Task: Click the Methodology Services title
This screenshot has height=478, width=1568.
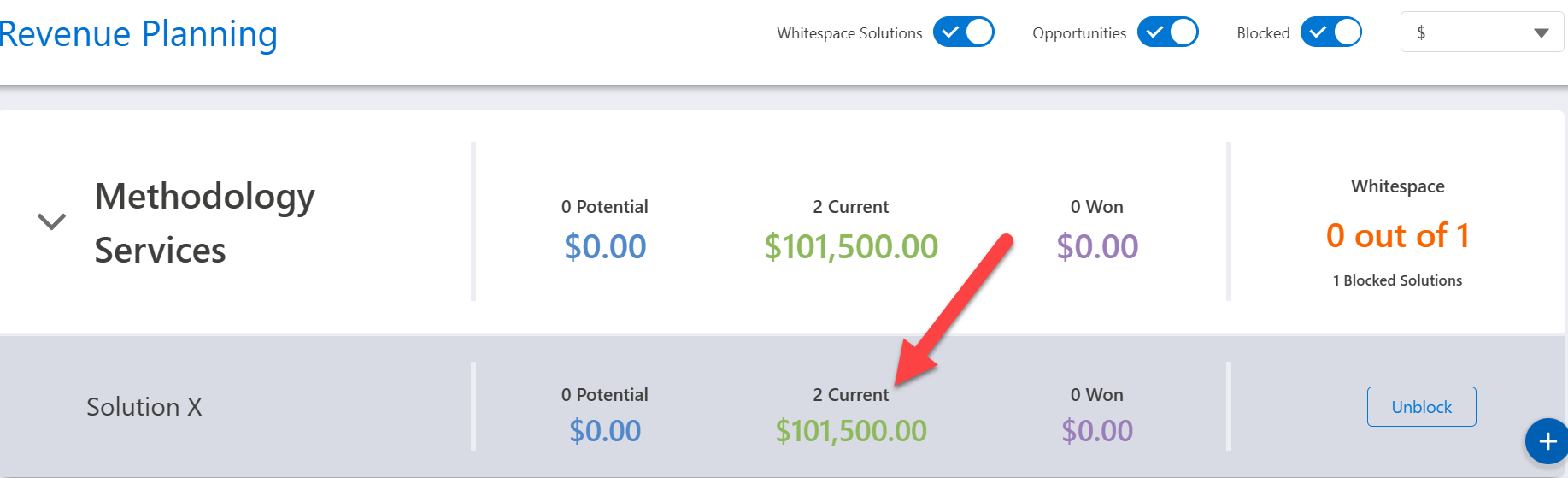Action: tap(205, 222)
